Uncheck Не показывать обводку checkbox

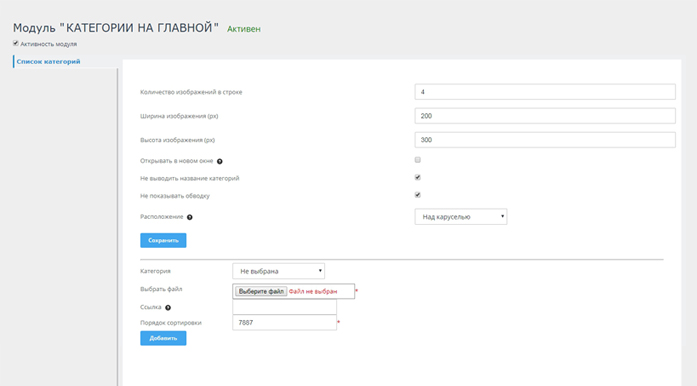pos(418,195)
